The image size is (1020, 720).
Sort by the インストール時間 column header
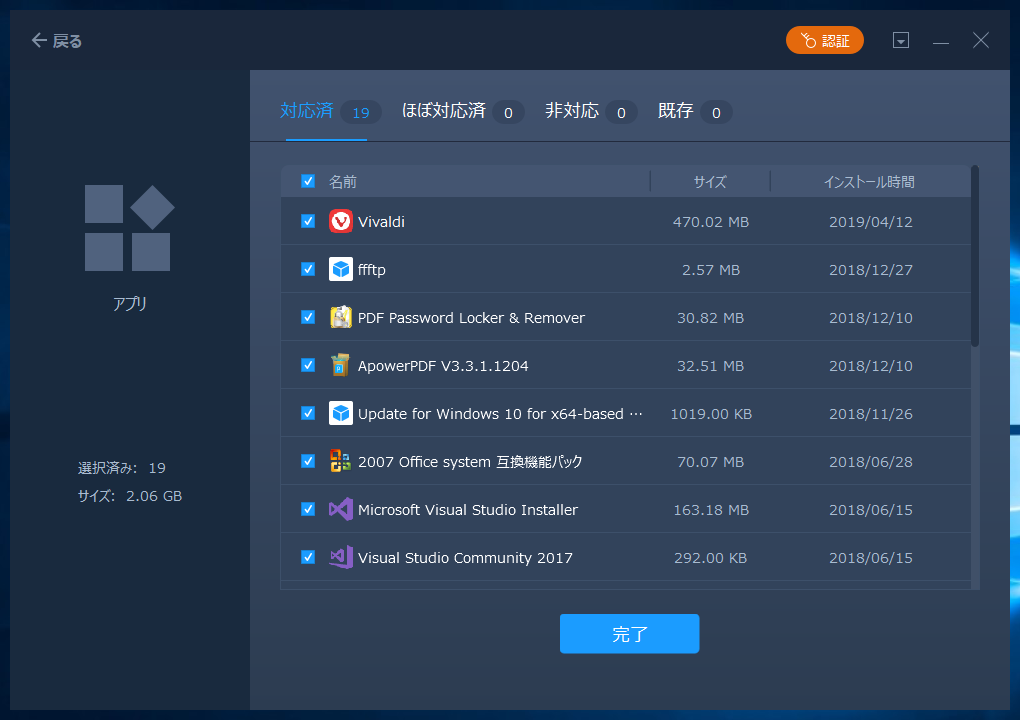tap(869, 182)
